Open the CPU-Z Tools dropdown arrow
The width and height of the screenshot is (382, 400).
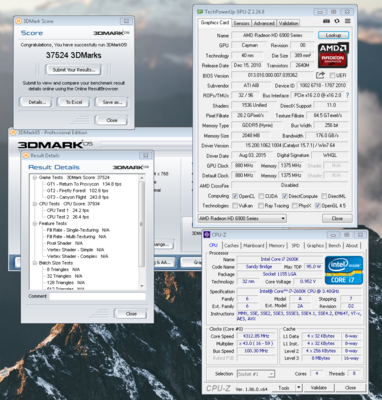[299, 387]
